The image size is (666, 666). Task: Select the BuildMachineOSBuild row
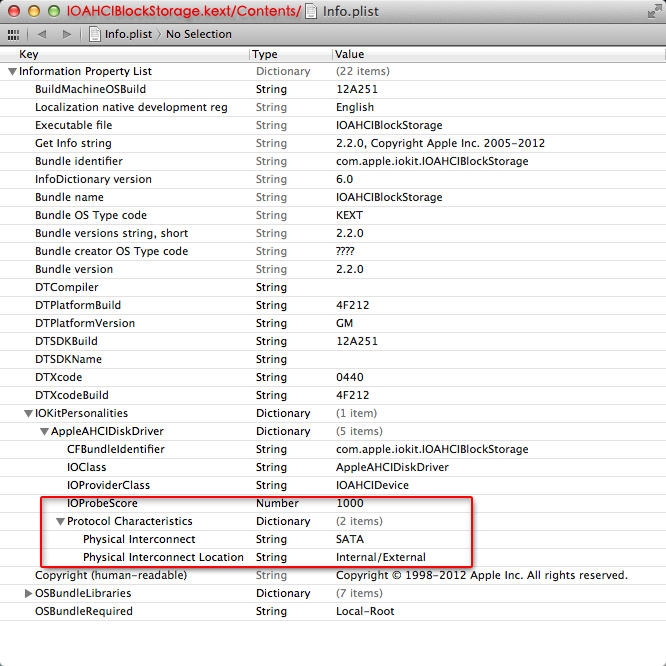coord(333,89)
